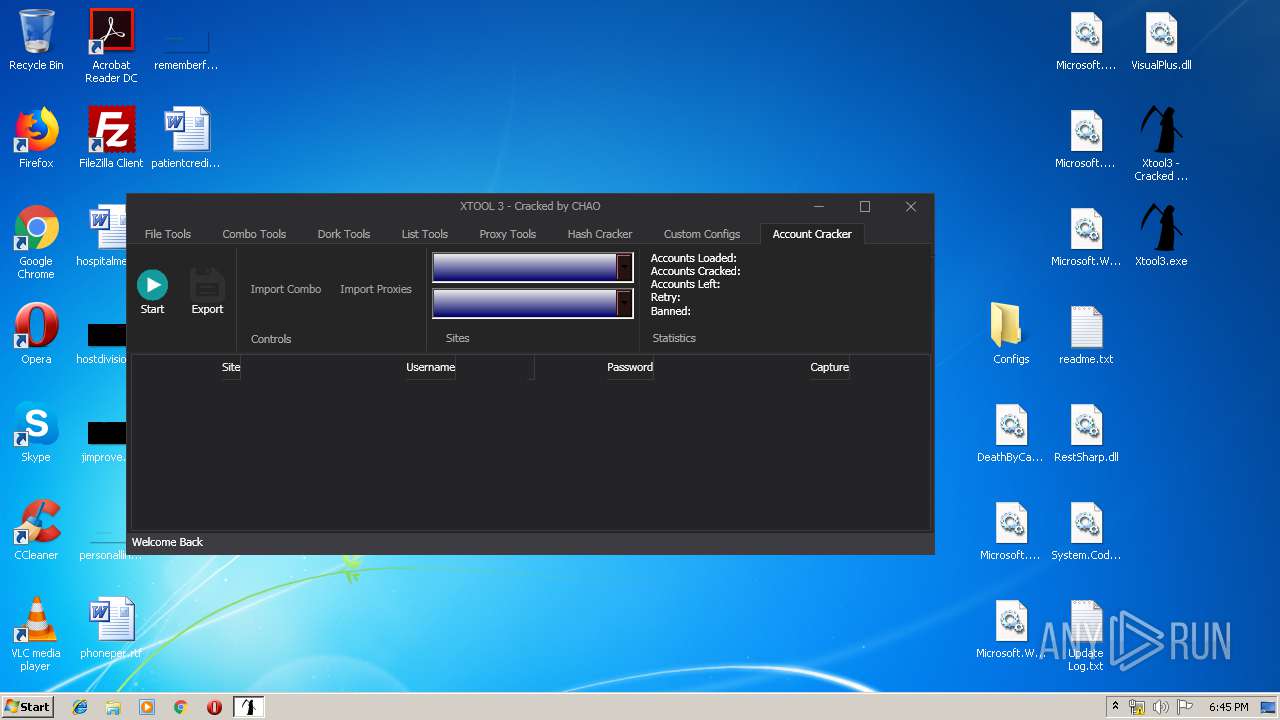Select the RestSharp.dll file icon
The width and height of the screenshot is (1280, 720).
[x=1086, y=432]
